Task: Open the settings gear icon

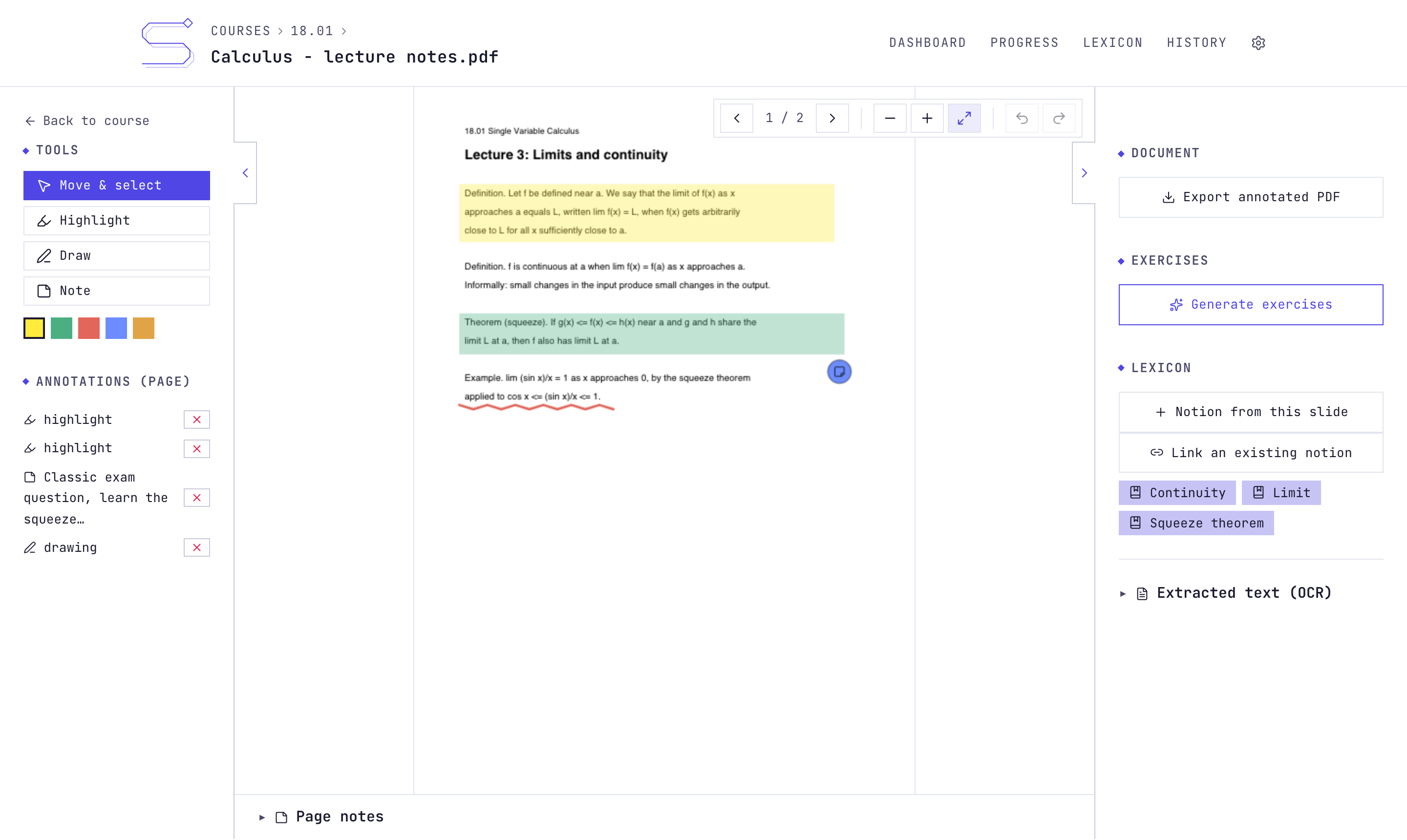Action: click(1258, 43)
